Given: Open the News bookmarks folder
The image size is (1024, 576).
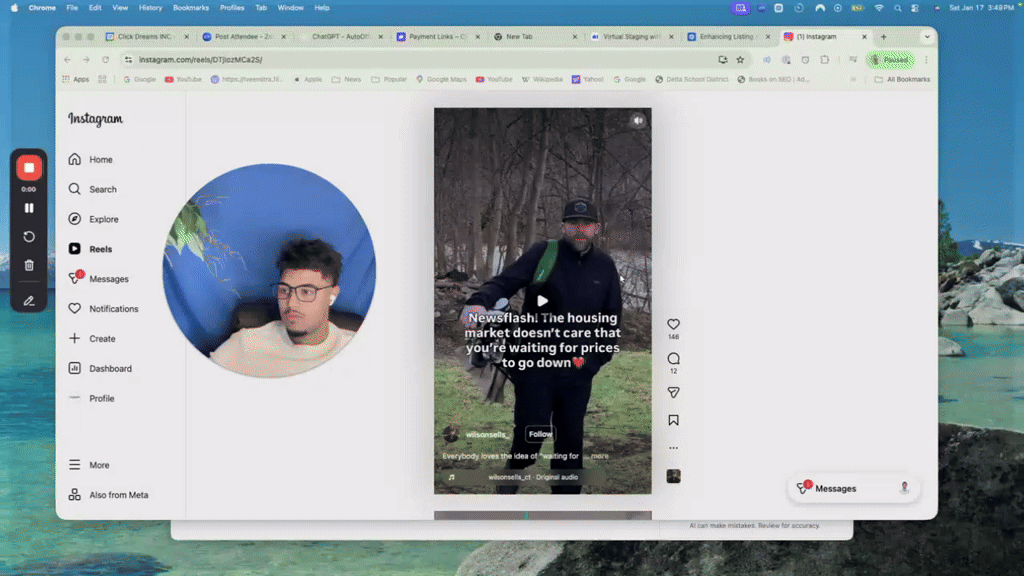Looking at the screenshot, I should pos(346,80).
